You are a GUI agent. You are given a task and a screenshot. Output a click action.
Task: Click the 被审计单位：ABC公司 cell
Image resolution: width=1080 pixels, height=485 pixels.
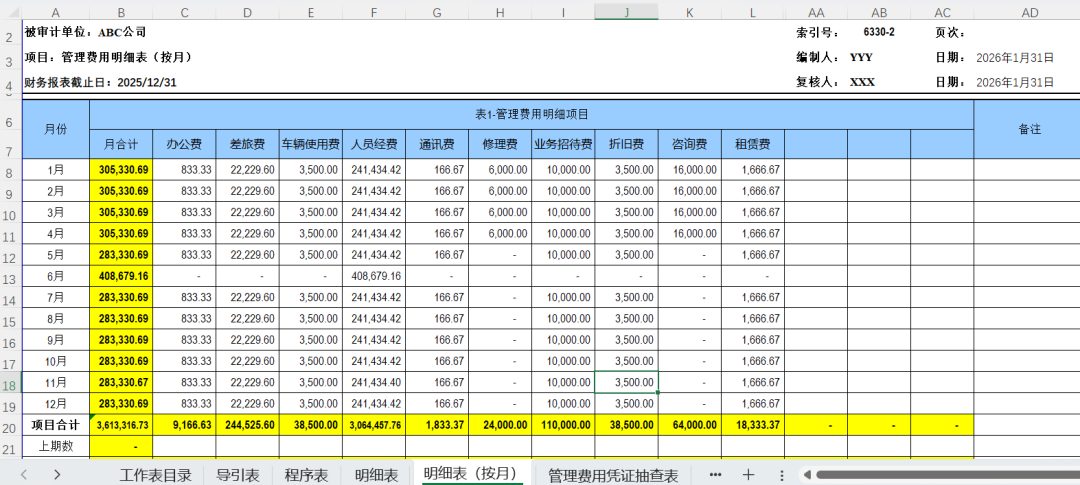[85, 32]
